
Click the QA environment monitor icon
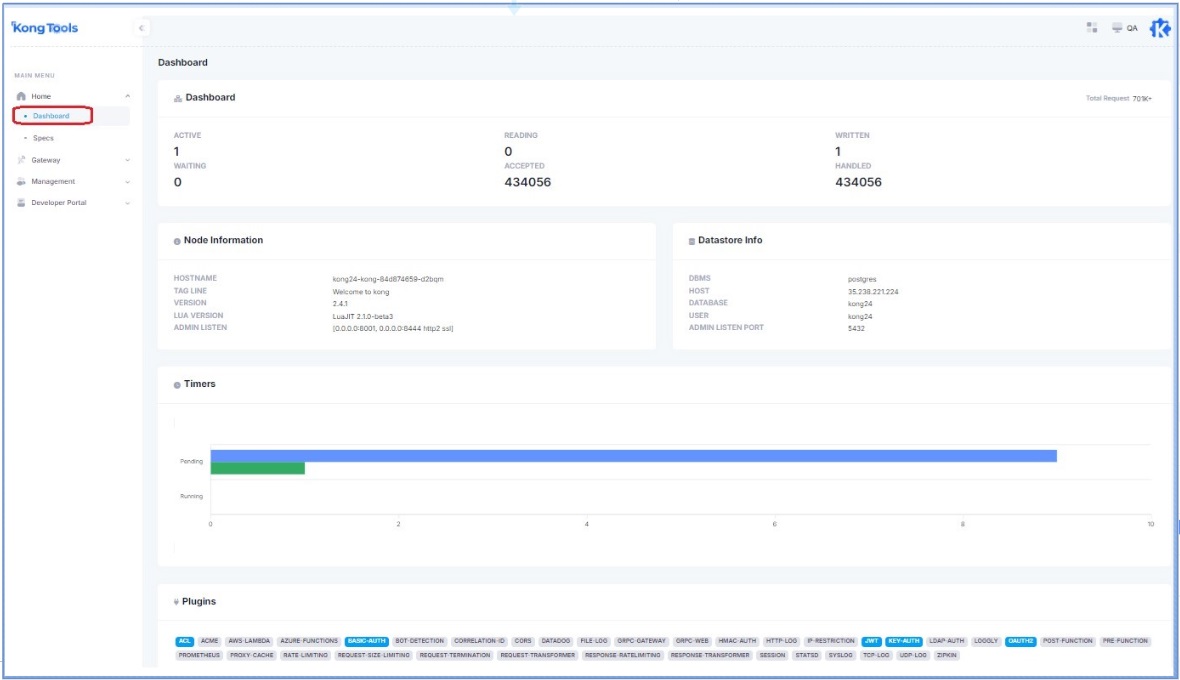point(1117,28)
